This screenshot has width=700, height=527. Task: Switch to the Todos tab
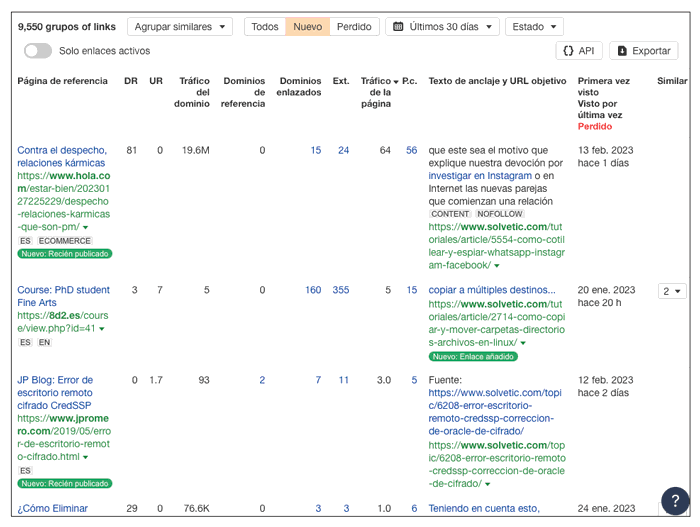(265, 27)
